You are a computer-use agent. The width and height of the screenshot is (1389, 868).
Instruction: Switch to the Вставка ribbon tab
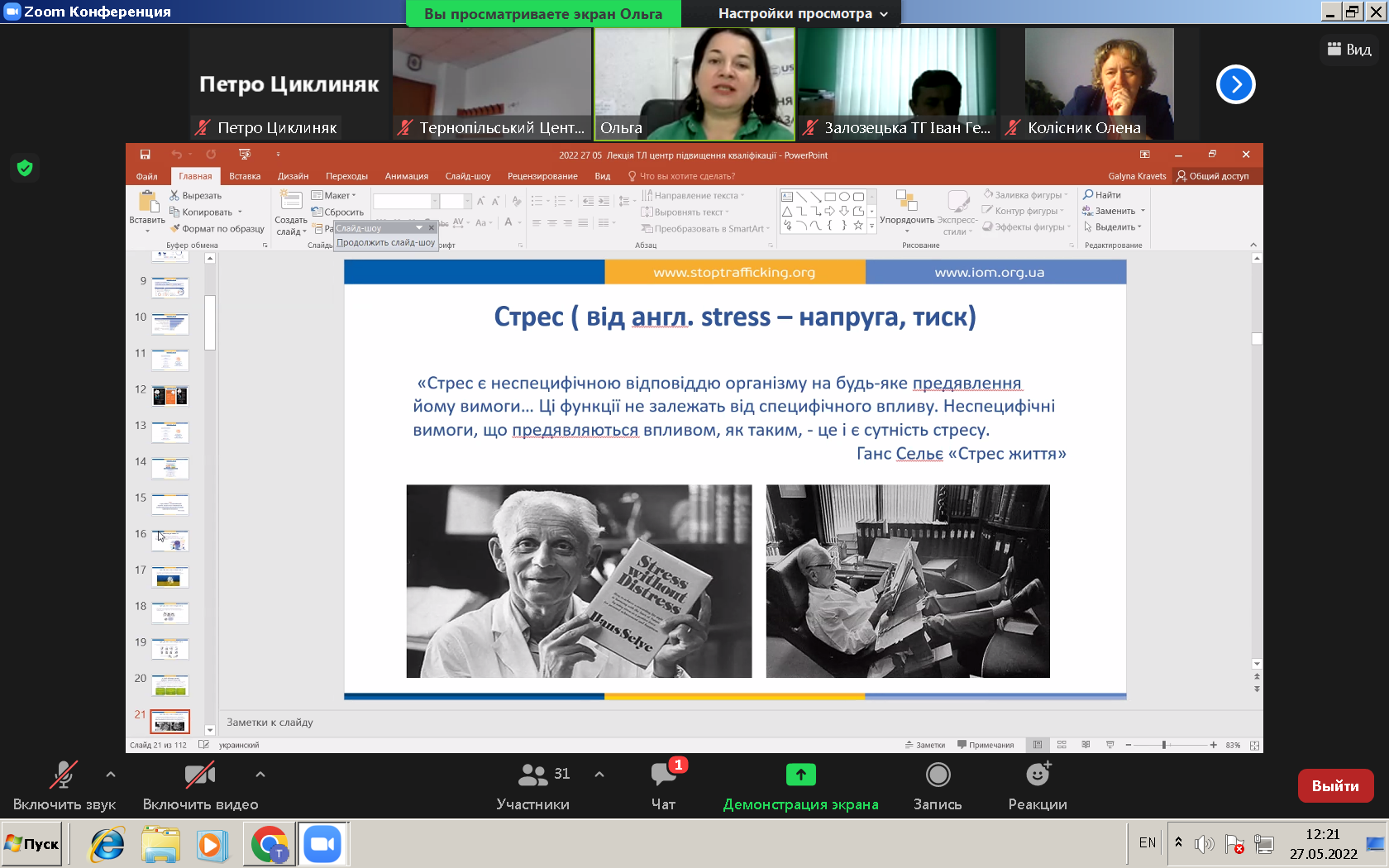click(245, 176)
